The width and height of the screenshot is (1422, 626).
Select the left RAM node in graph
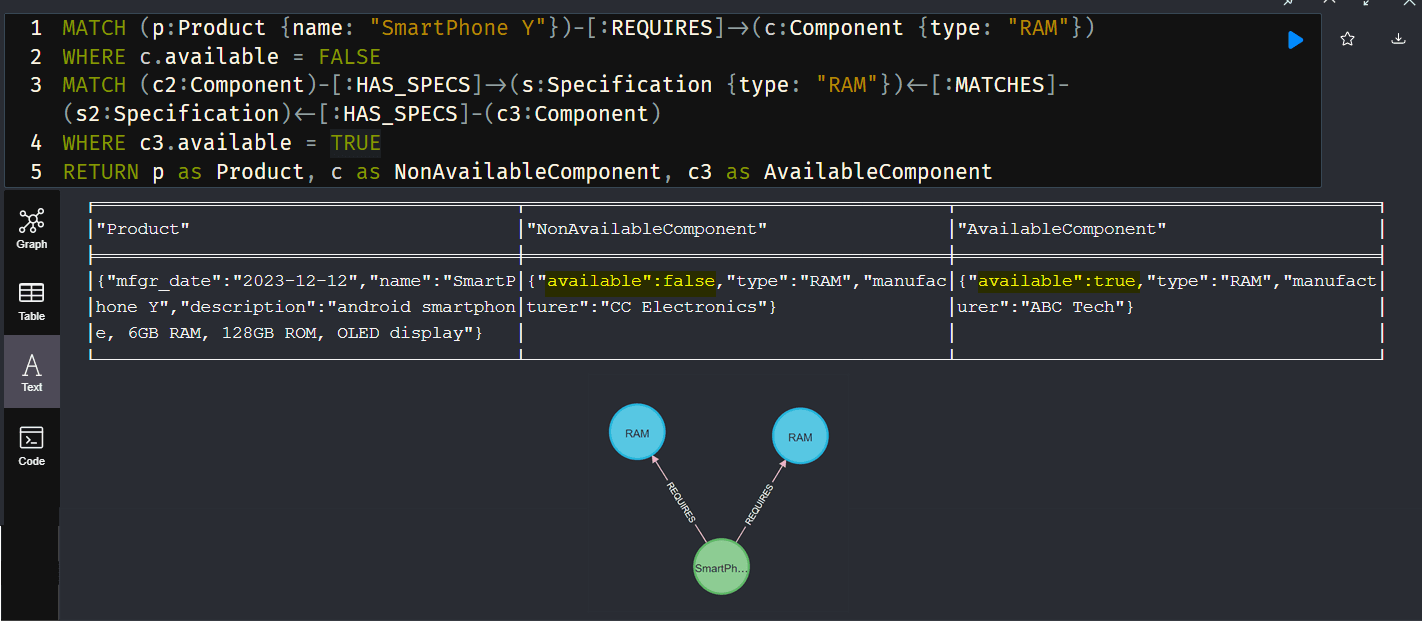pos(637,433)
